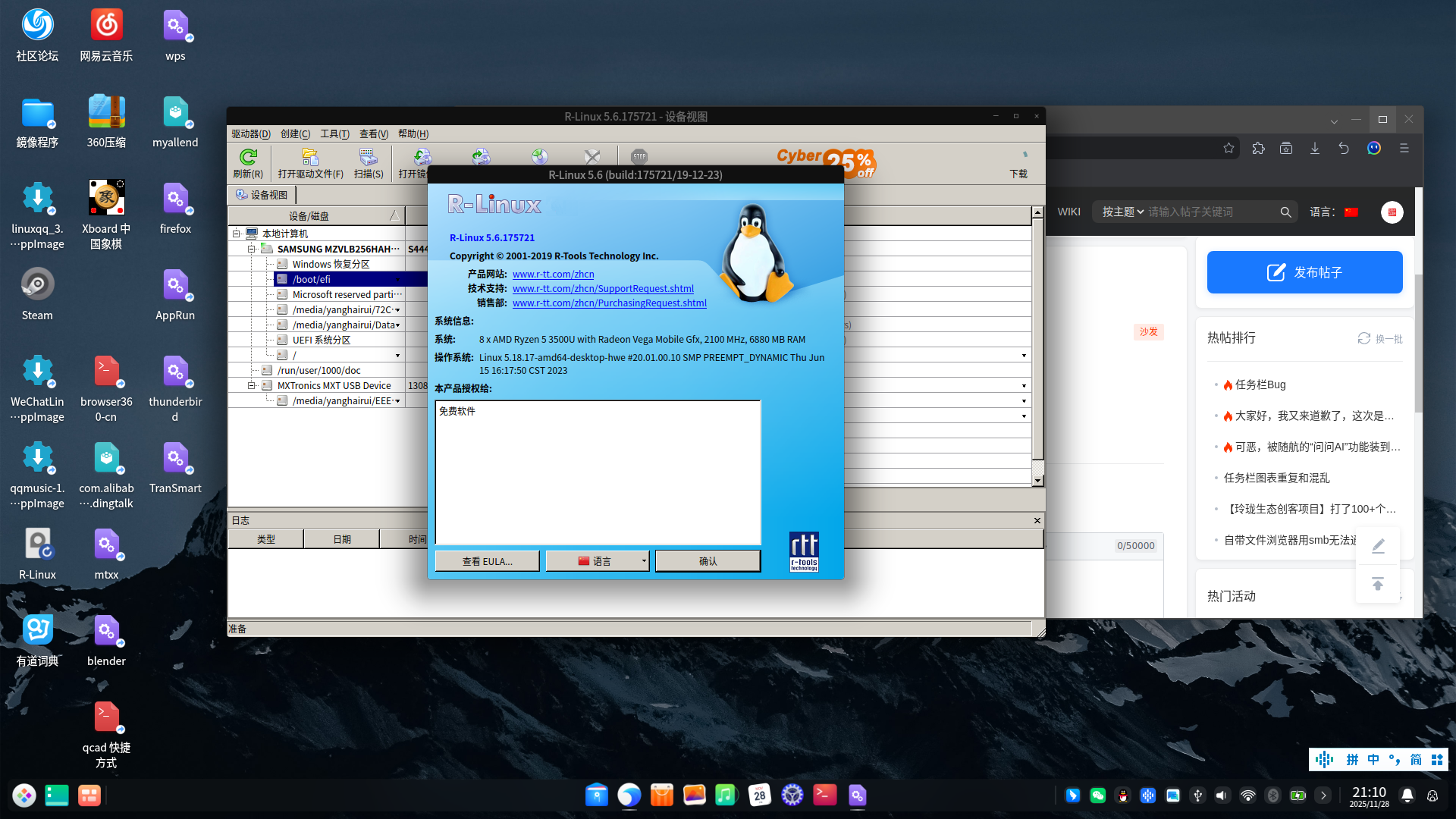
Task: Open the 语言 language dropdown in About dialog
Action: pos(598,561)
